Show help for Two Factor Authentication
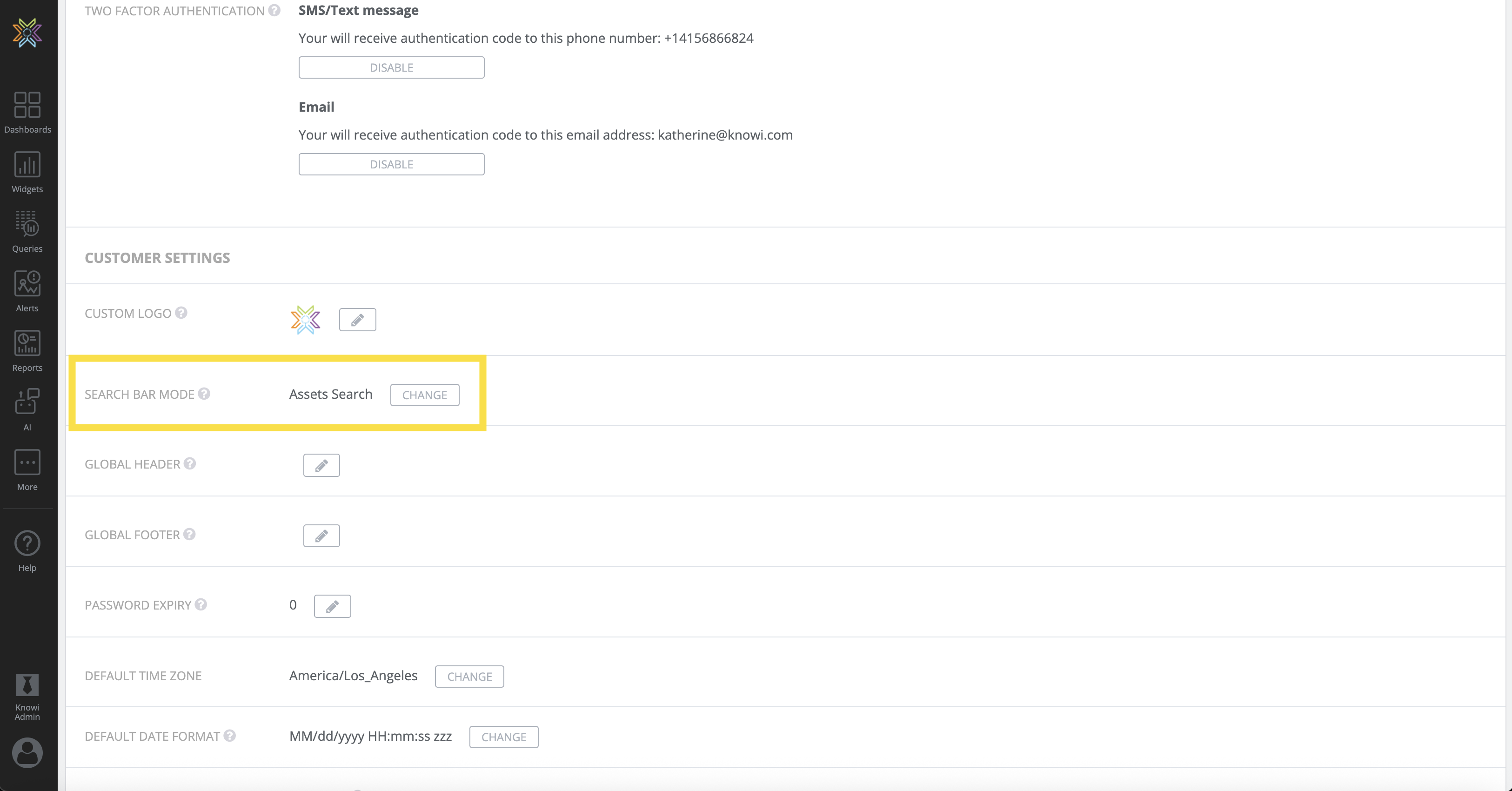This screenshot has height=791, width=1512. [274, 11]
